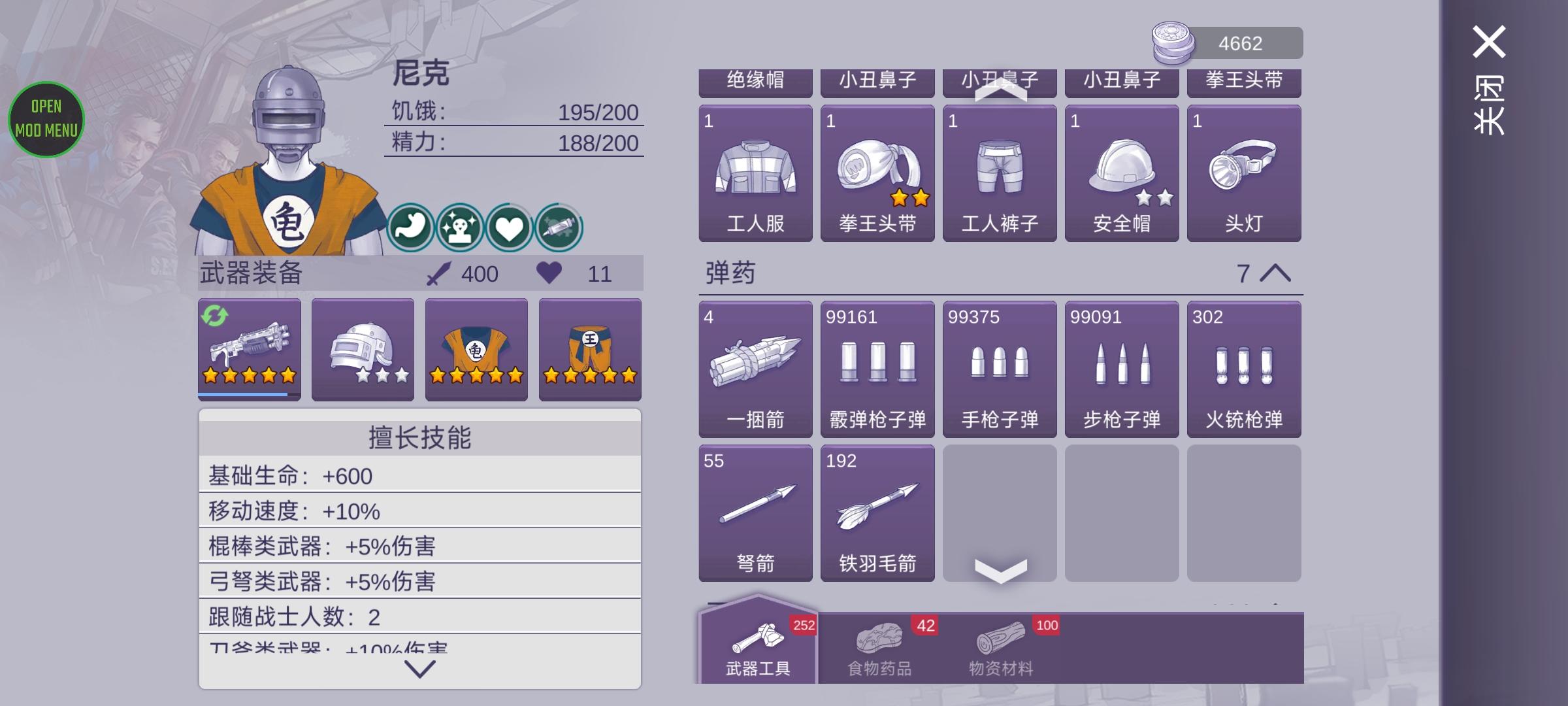Collapse the 弹药 ammo section
This screenshot has width=1568, height=706.
(1275, 273)
